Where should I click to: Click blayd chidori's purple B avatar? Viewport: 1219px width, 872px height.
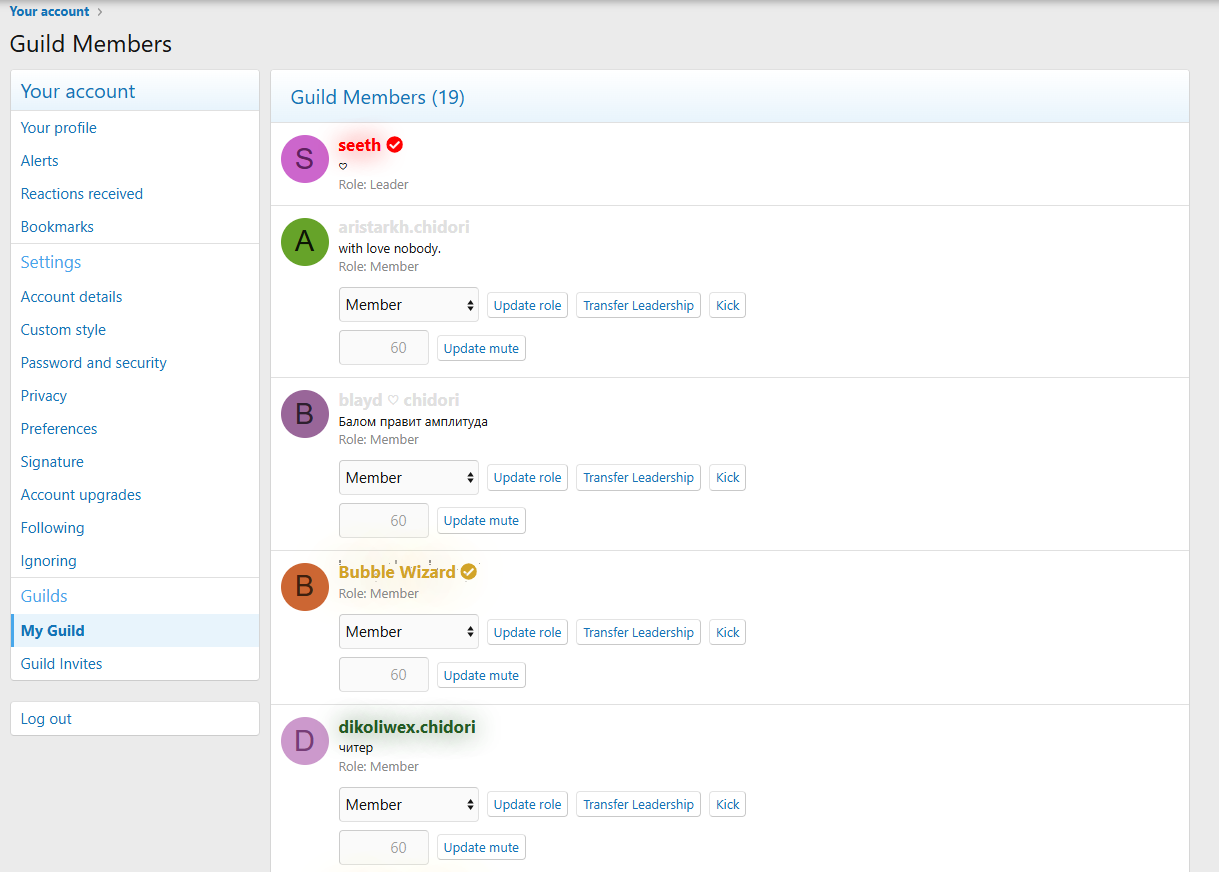point(305,414)
